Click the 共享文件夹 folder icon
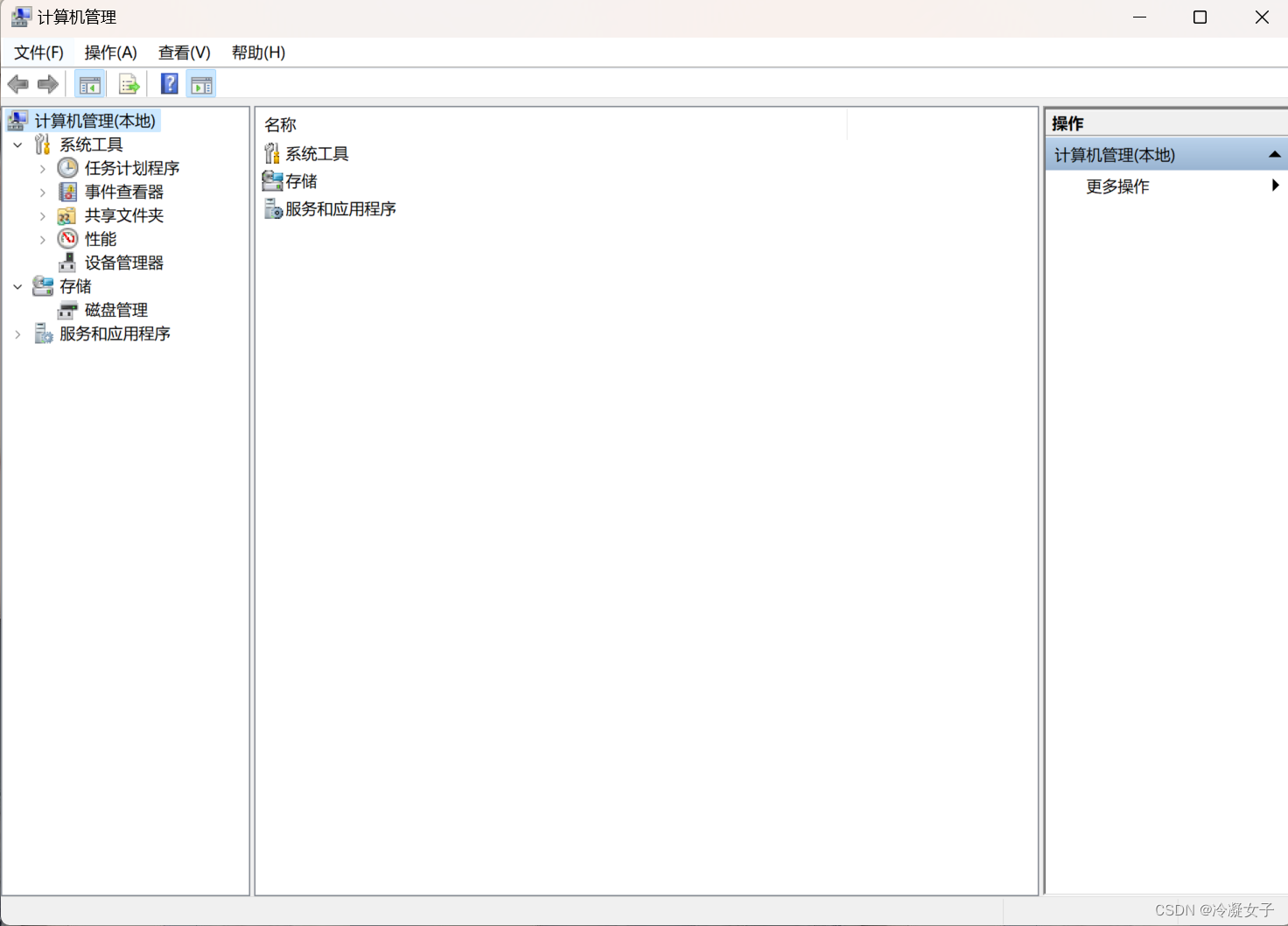This screenshot has width=1288, height=926. 66,215
